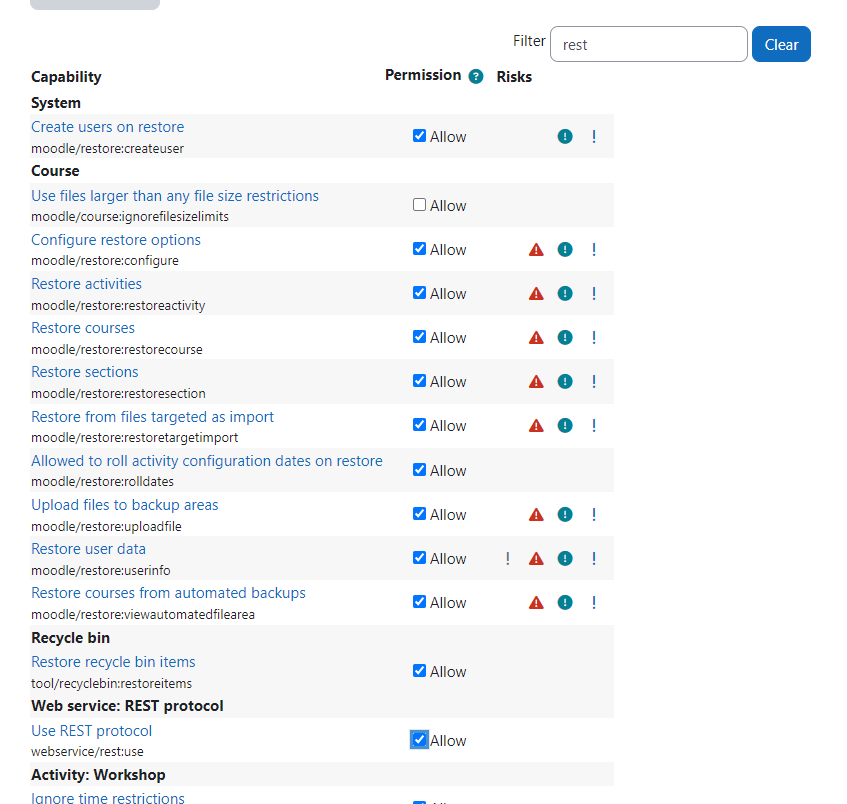Open the Permission help icon
This screenshot has width=847, height=804.
coord(475,77)
